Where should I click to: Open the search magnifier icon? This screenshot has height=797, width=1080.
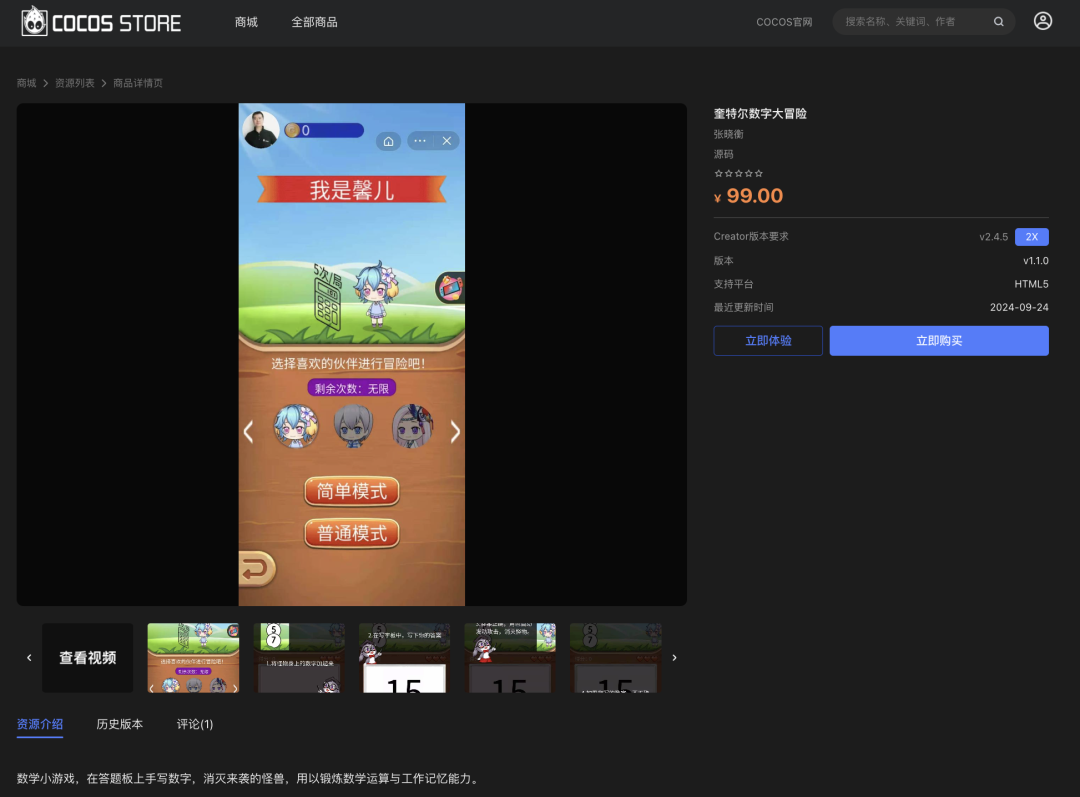tap(998, 21)
